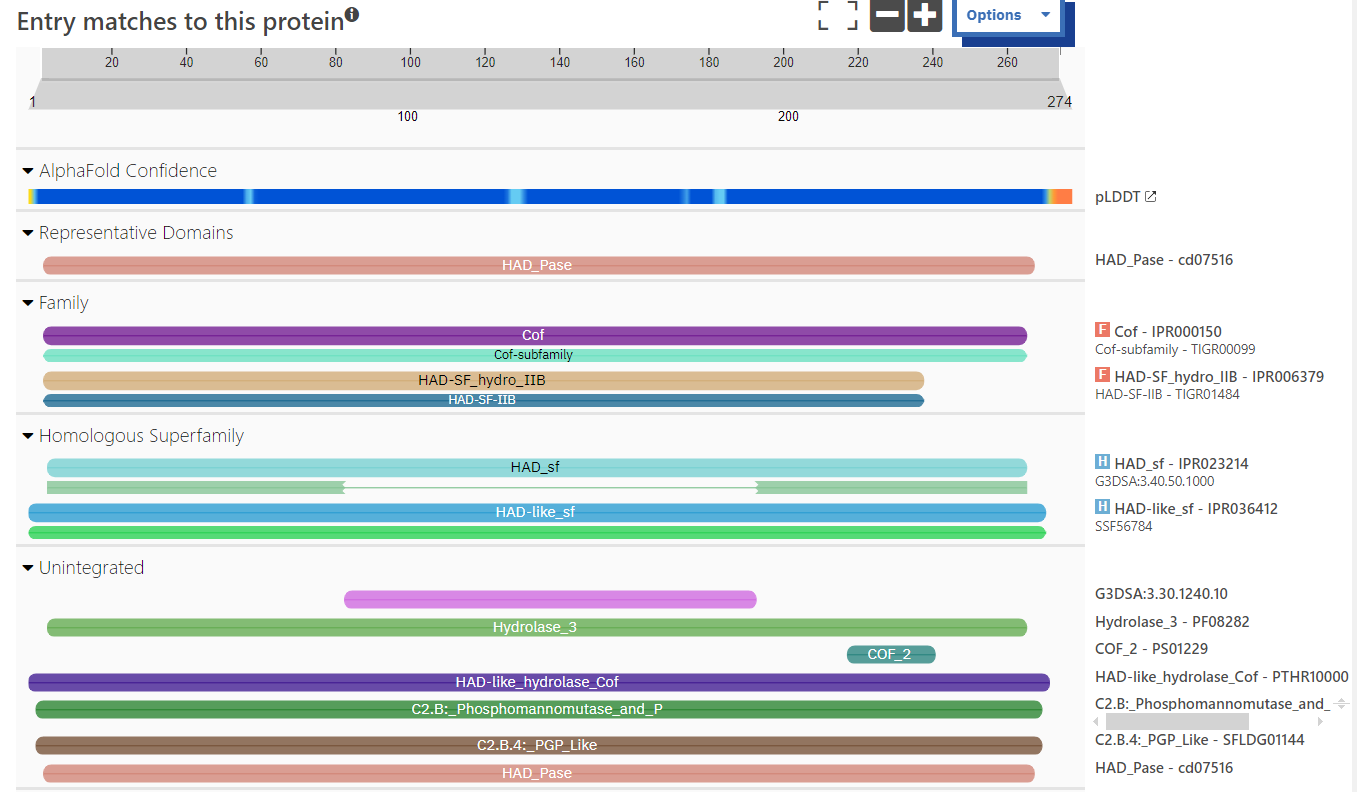This screenshot has width=1357, height=792.
Task: Open the HAD-SF_hydro_IIB - IPR006379 link
Action: tap(1219, 377)
